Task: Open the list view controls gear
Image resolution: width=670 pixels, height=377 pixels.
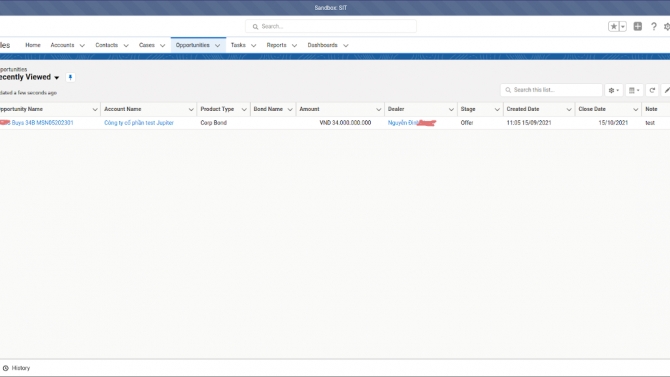Action: [x=614, y=90]
